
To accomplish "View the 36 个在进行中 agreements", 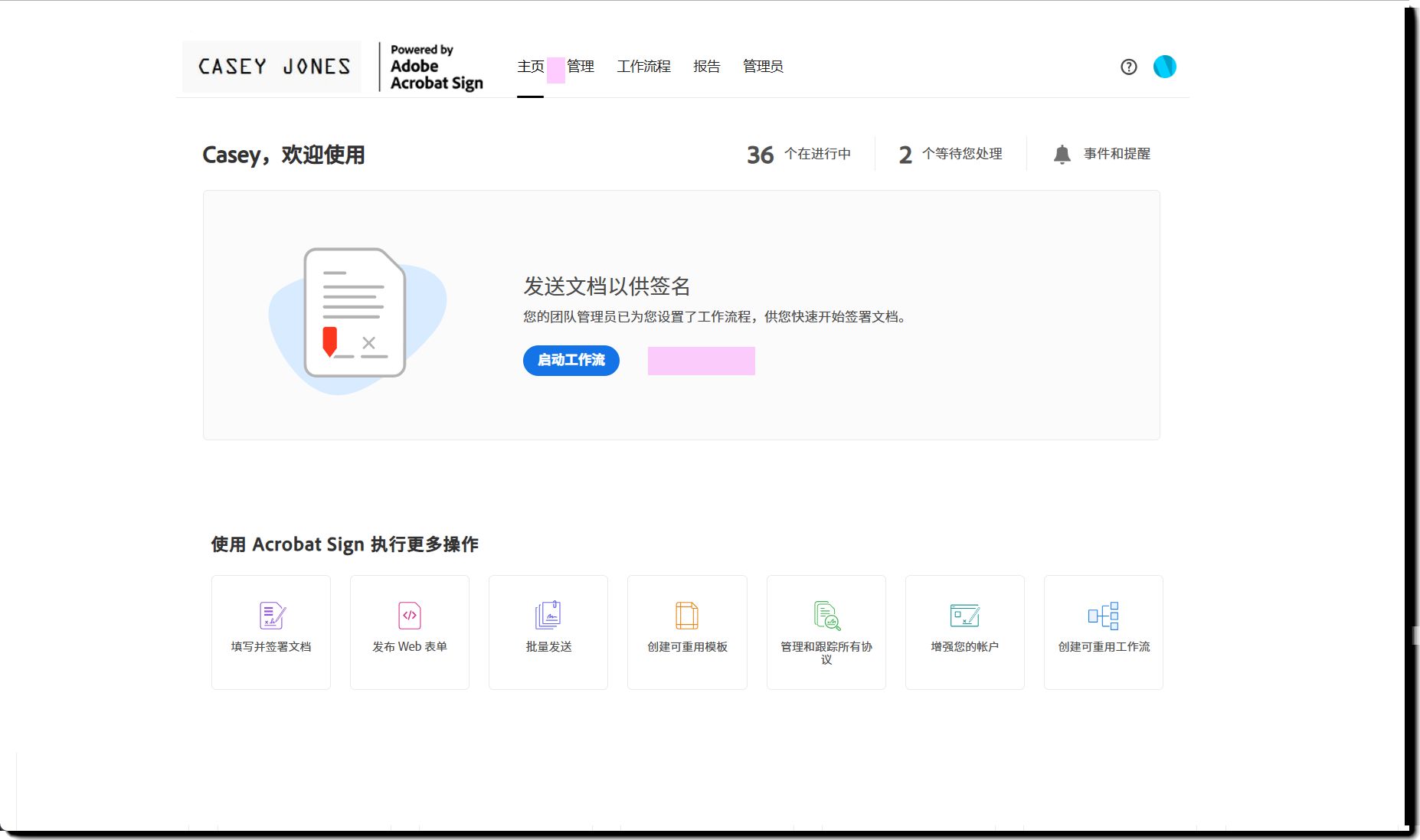I will pyautogui.click(x=799, y=155).
